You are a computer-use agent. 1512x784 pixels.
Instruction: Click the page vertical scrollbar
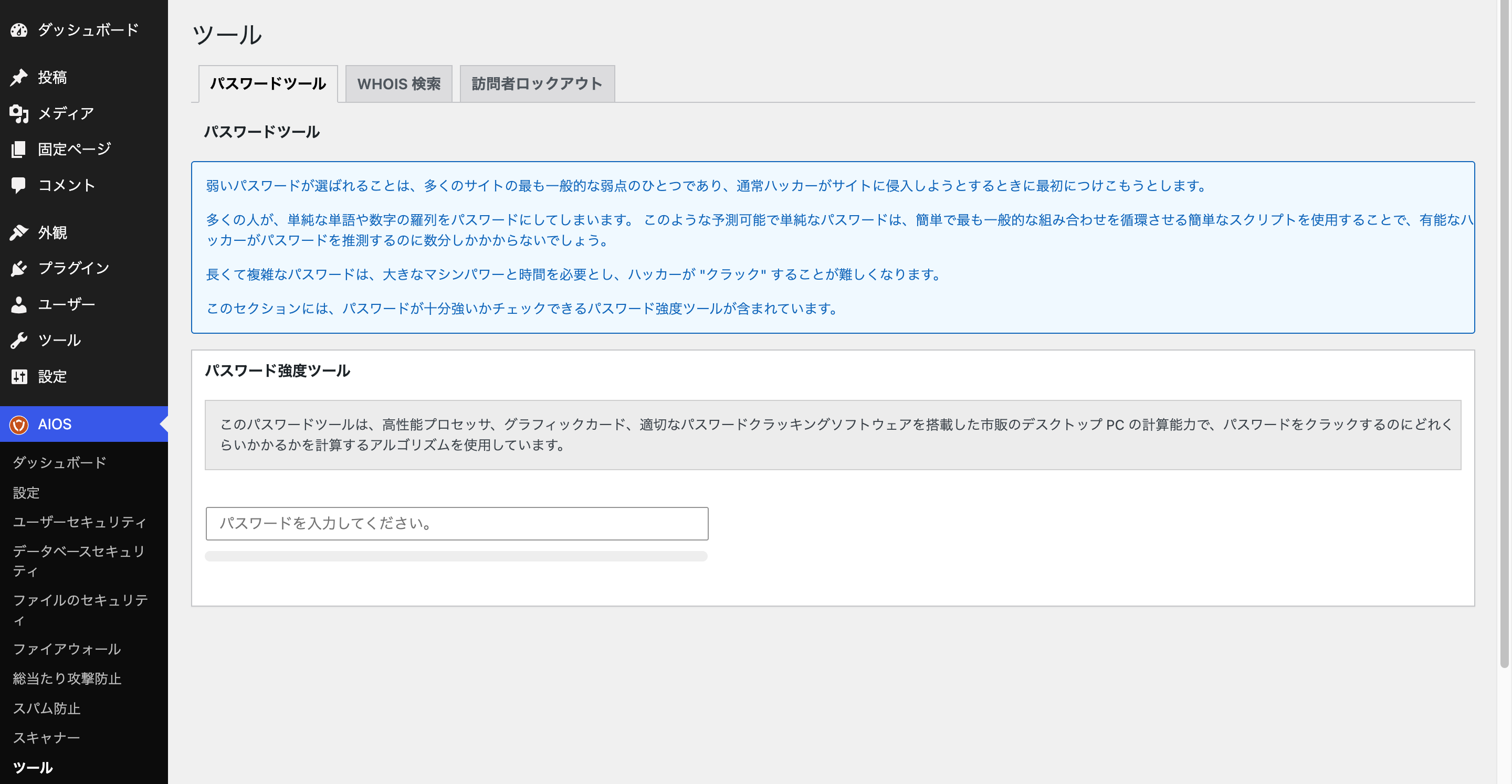1504,333
